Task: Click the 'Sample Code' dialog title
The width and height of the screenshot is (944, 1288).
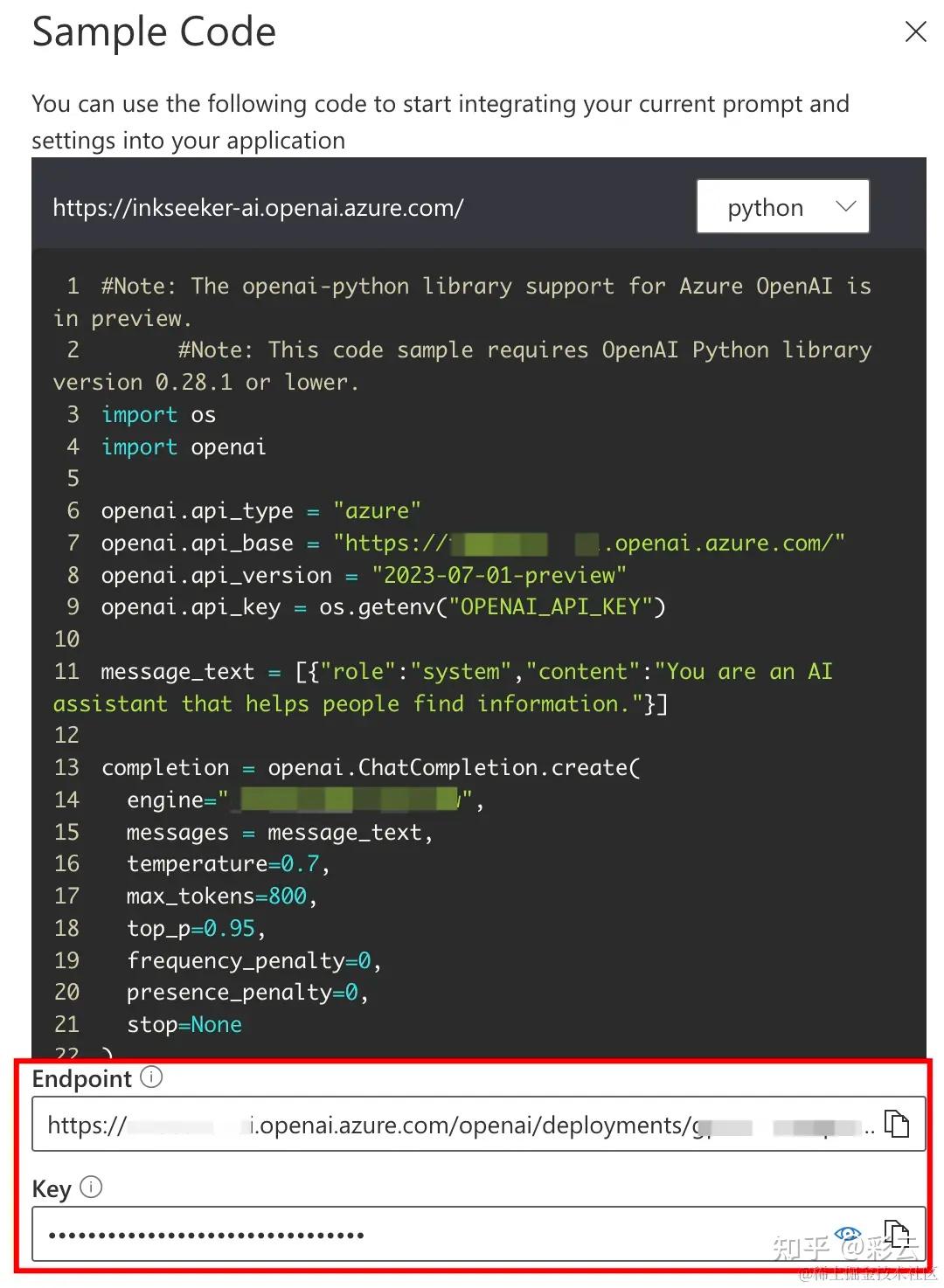Action: (154, 32)
